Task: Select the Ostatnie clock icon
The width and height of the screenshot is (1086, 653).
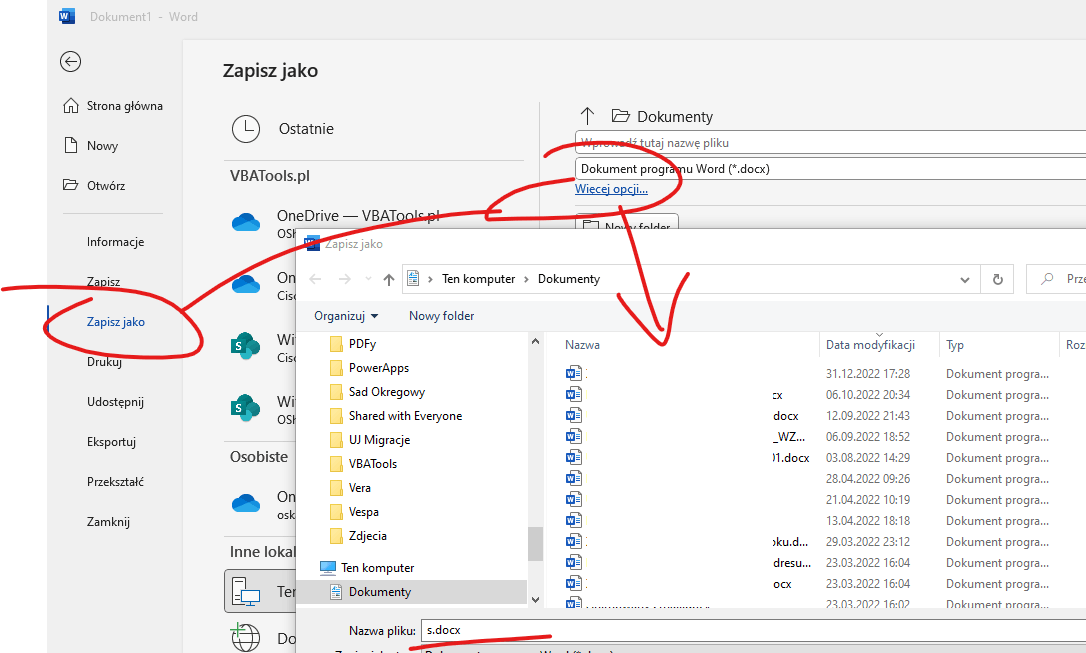Action: coord(246,129)
